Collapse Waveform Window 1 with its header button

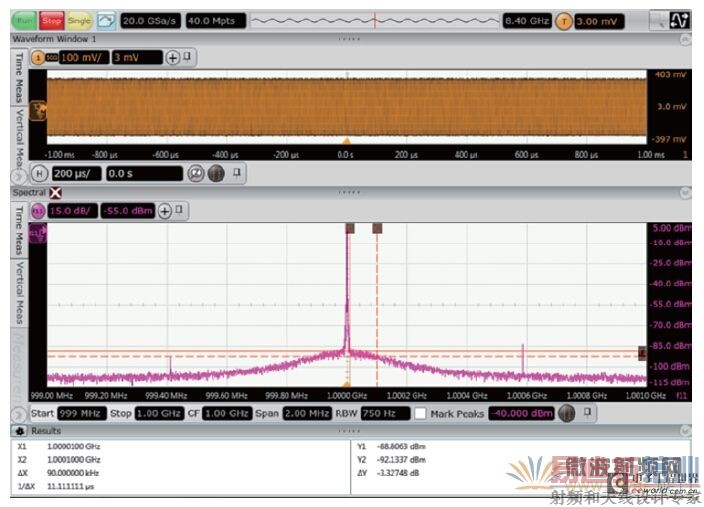(x=685, y=40)
